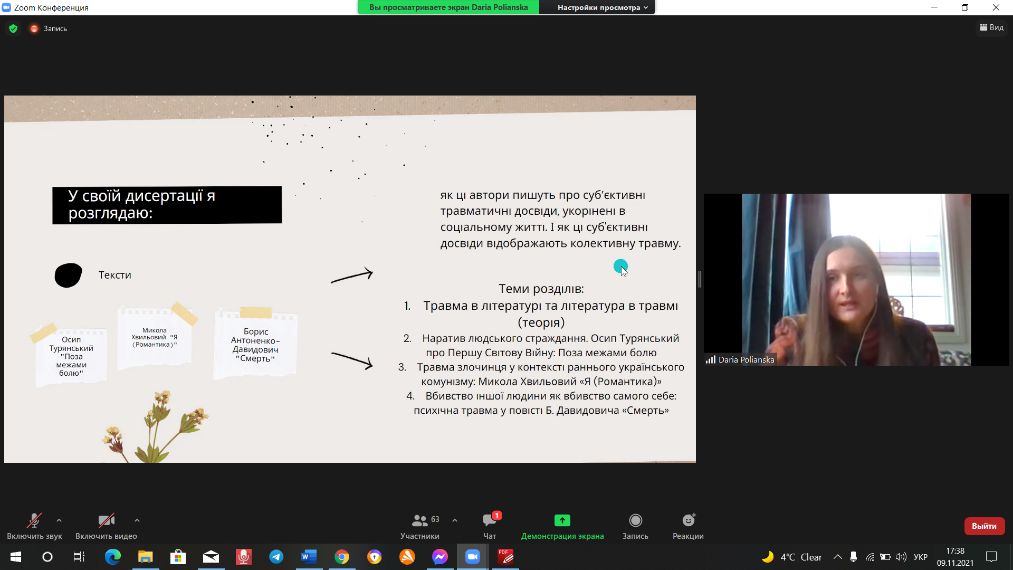Image resolution: width=1013 pixels, height=570 pixels.
Task: Click the Запись recording indicator at top
Action: point(49,28)
